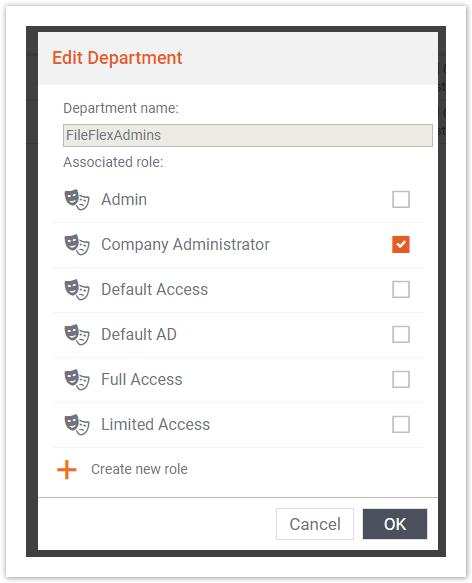Tick the Limited Access checkbox
The height and width of the screenshot is (583, 472).
401,424
